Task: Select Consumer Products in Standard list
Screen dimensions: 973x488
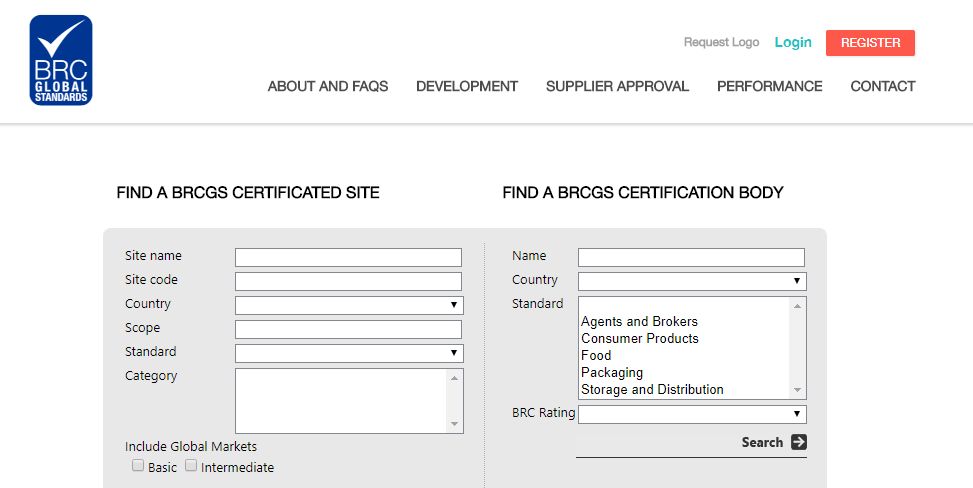Action: pyautogui.click(x=640, y=338)
